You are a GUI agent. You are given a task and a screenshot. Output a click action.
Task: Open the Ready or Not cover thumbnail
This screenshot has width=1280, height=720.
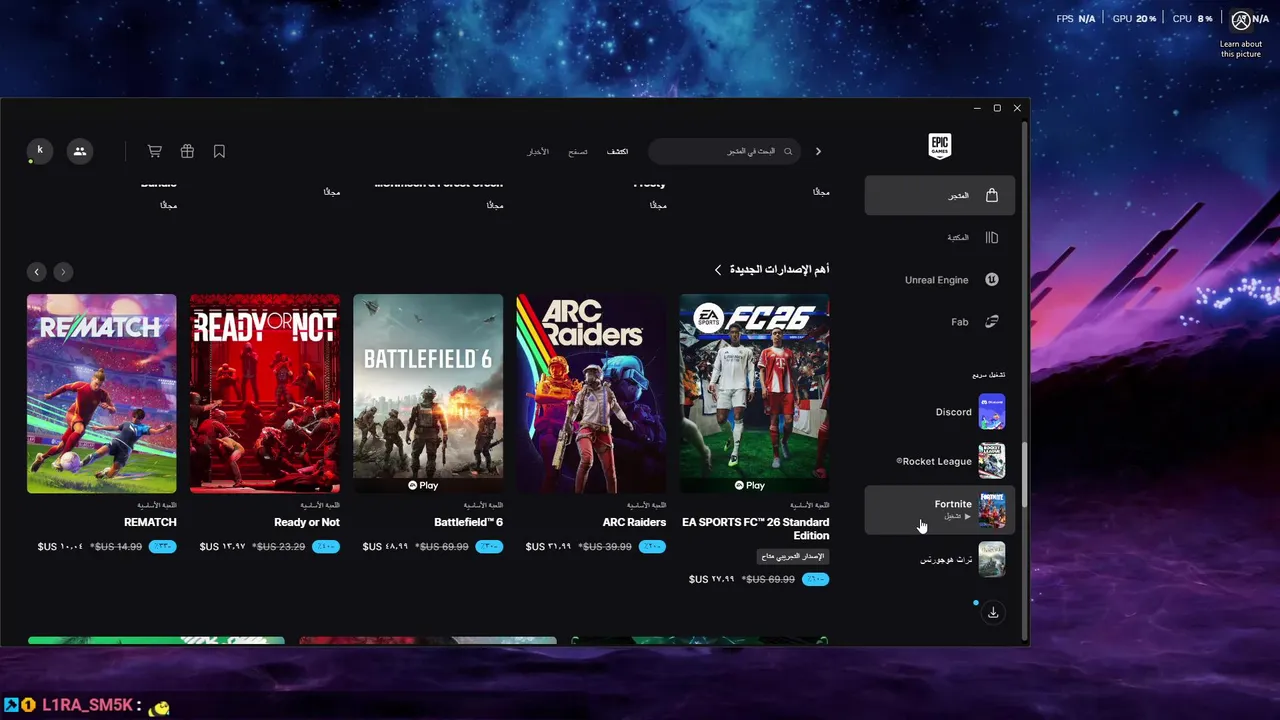click(265, 393)
